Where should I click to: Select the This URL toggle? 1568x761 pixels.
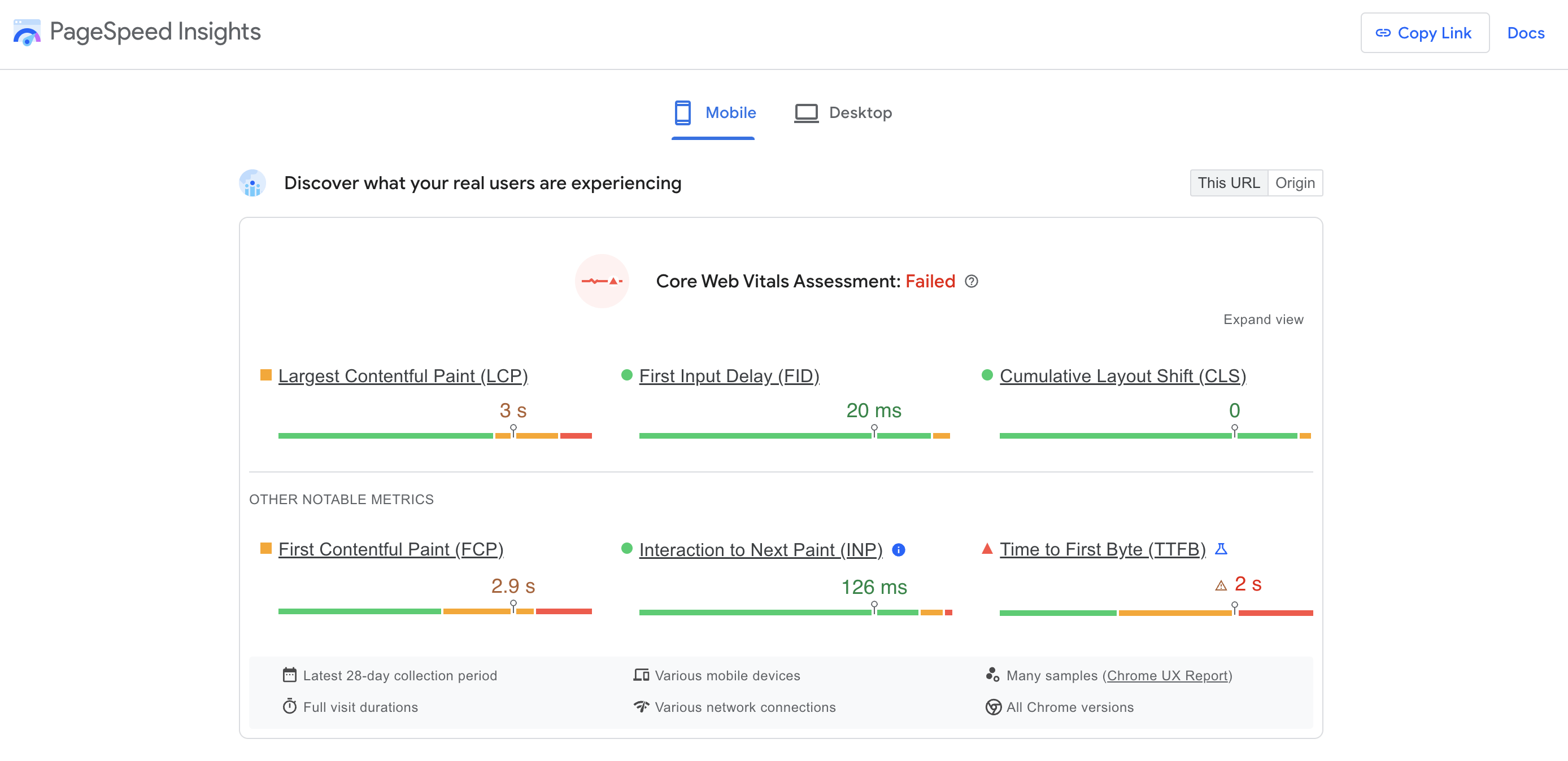(x=1229, y=182)
